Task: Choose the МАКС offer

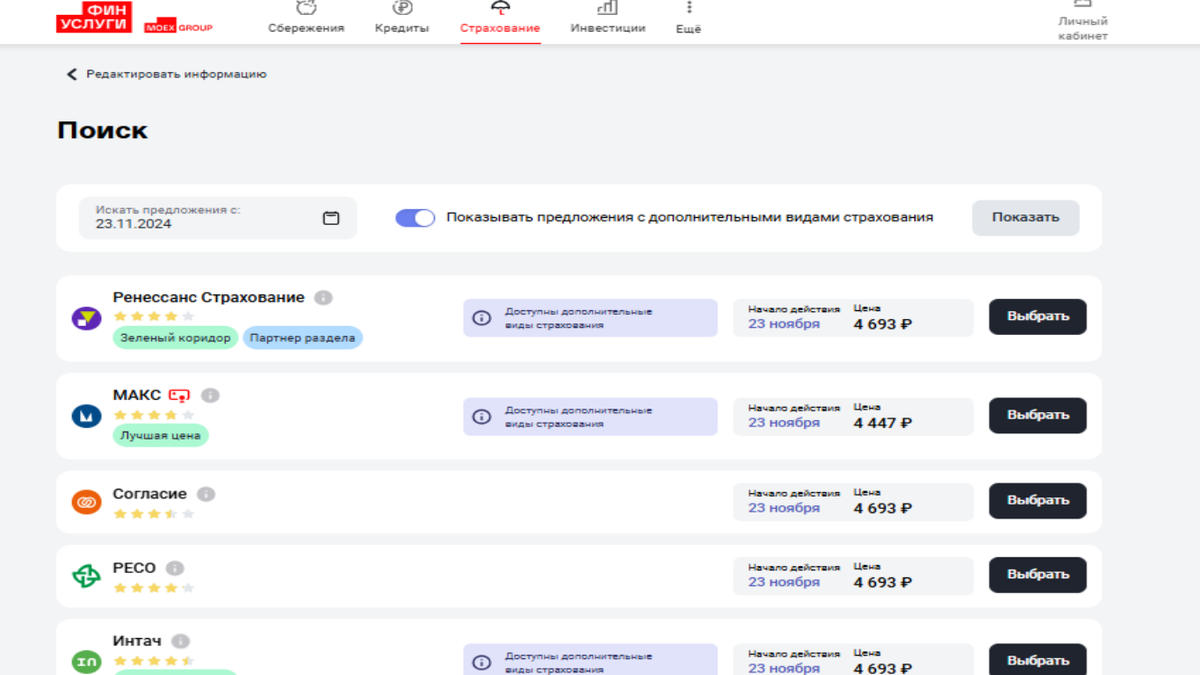Action: click(x=1038, y=415)
